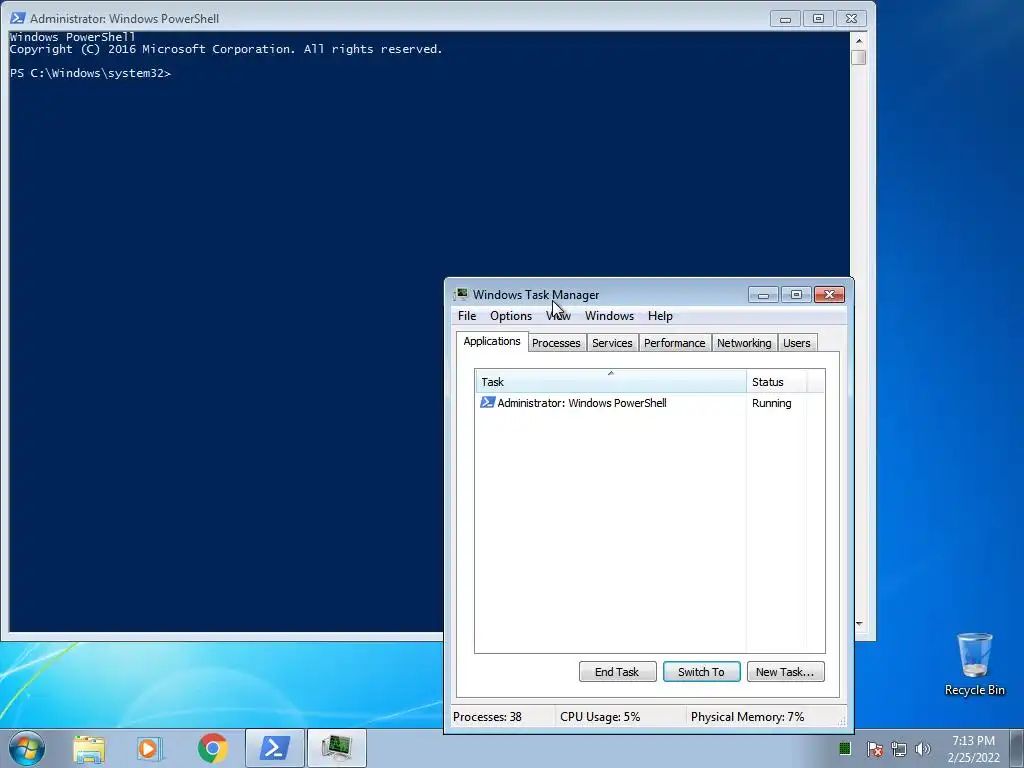The height and width of the screenshot is (768, 1024).
Task: Open the File menu in Task Manager
Action: pyautogui.click(x=467, y=316)
